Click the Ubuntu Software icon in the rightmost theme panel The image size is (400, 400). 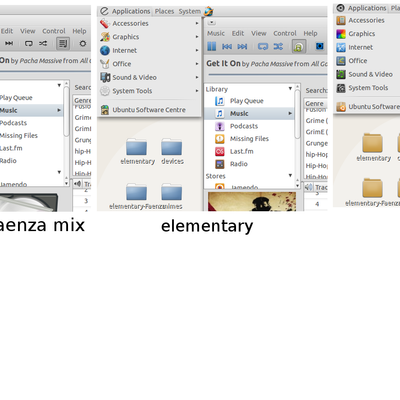click(341, 107)
